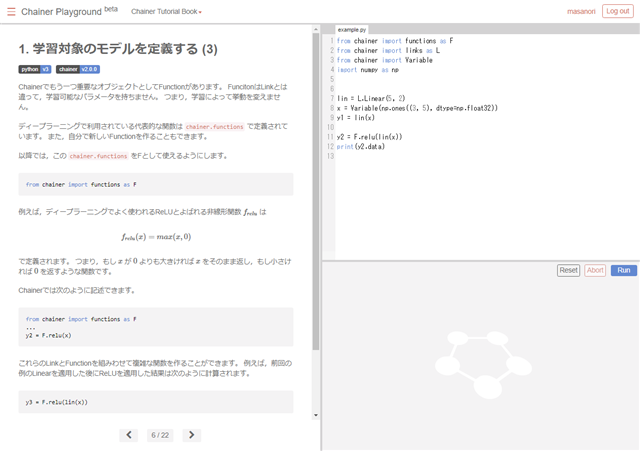The image size is (640, 451).
Task: Click the Reset button
Action: click(568, 270)
